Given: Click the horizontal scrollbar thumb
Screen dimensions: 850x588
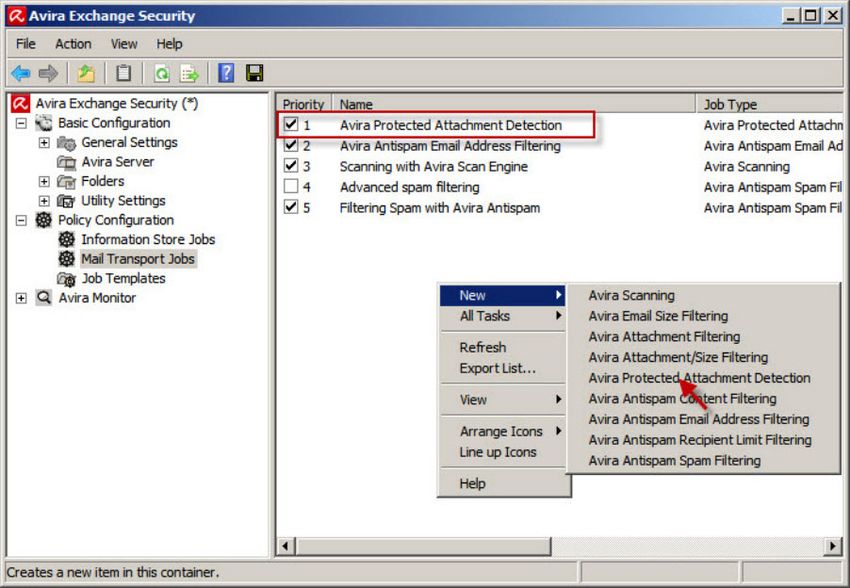Looking at the screenshot, I should click(423, 546).
